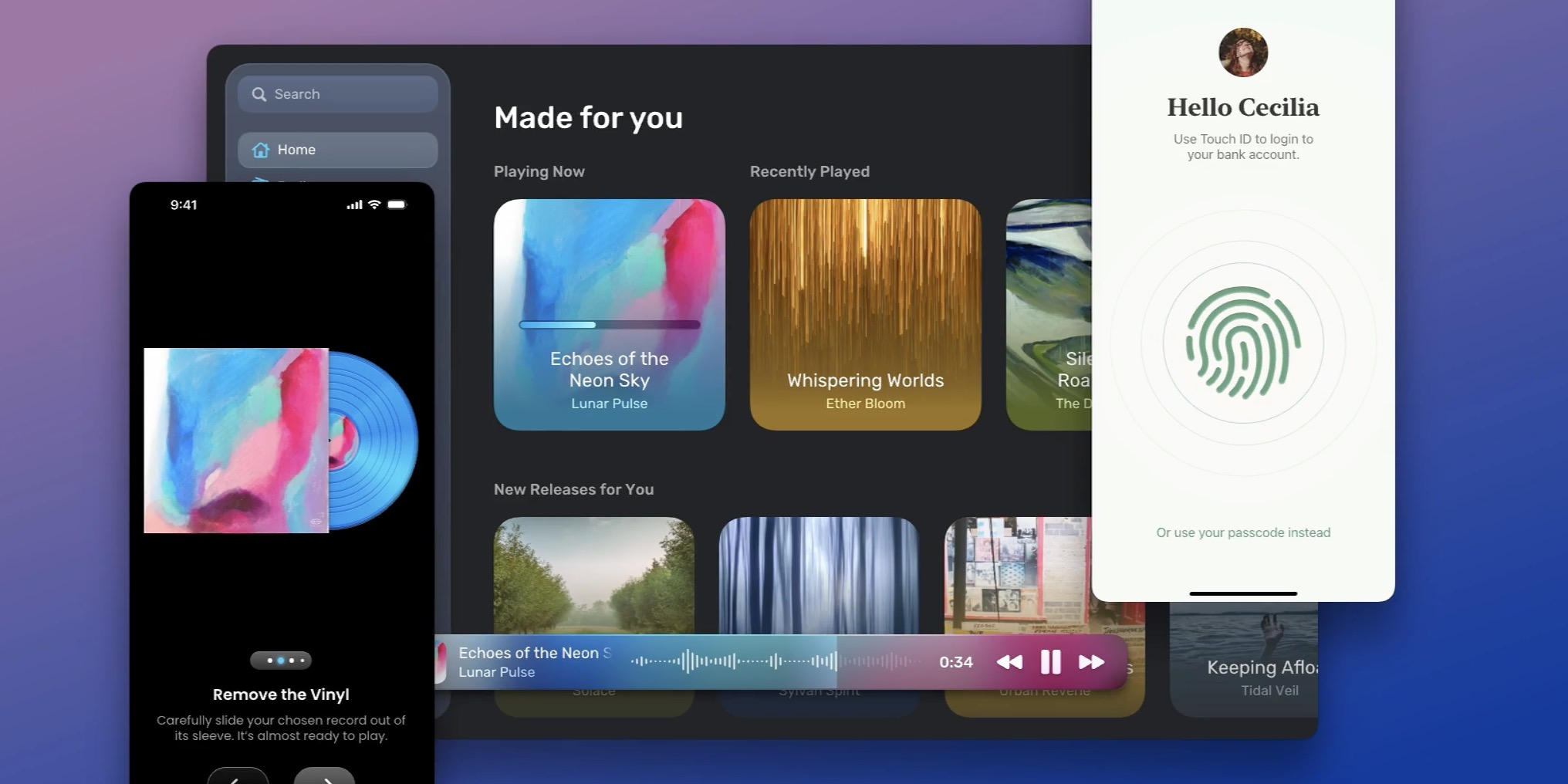This screenshot has width=1568, height=784.
Task: Select Home in the sidebar
Action: pyautogui.click(x=338, y=150)
